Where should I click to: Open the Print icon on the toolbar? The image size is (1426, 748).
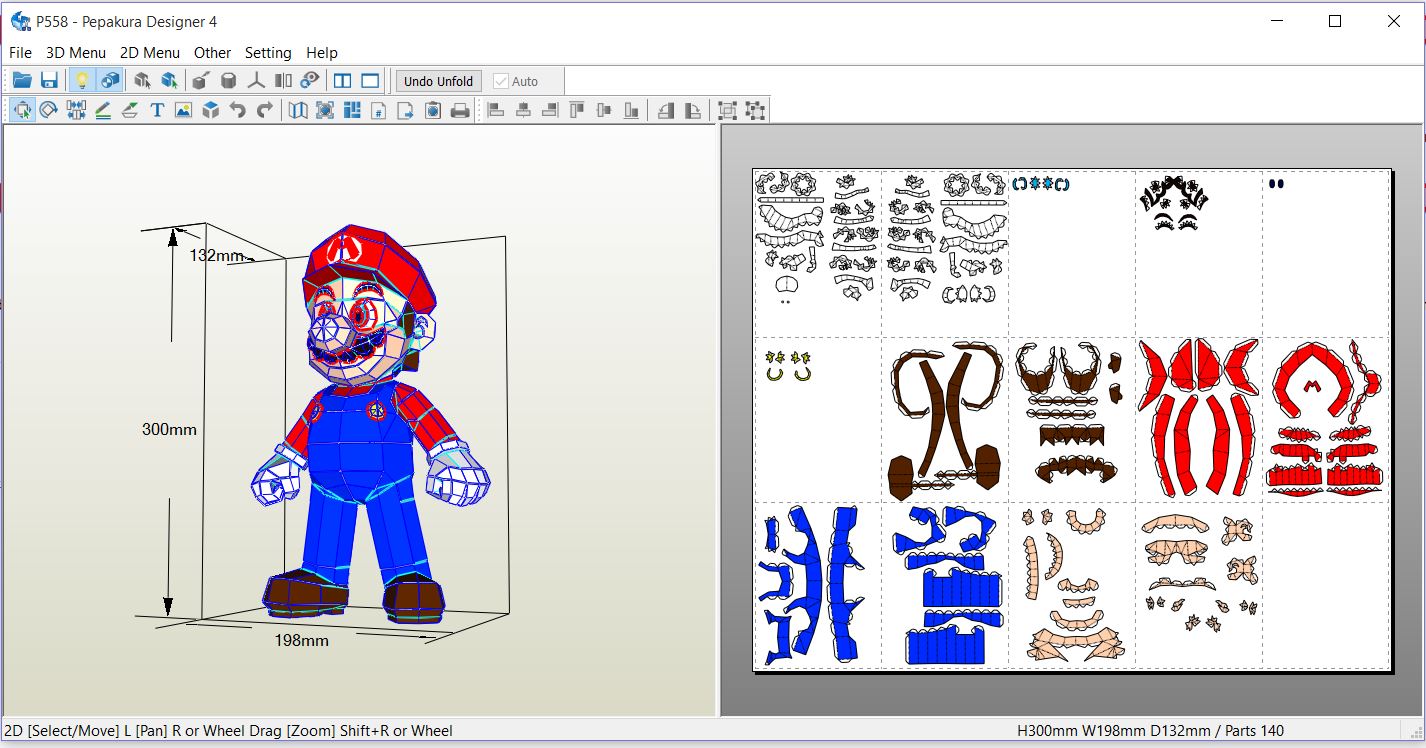click(x=460, y=110)
